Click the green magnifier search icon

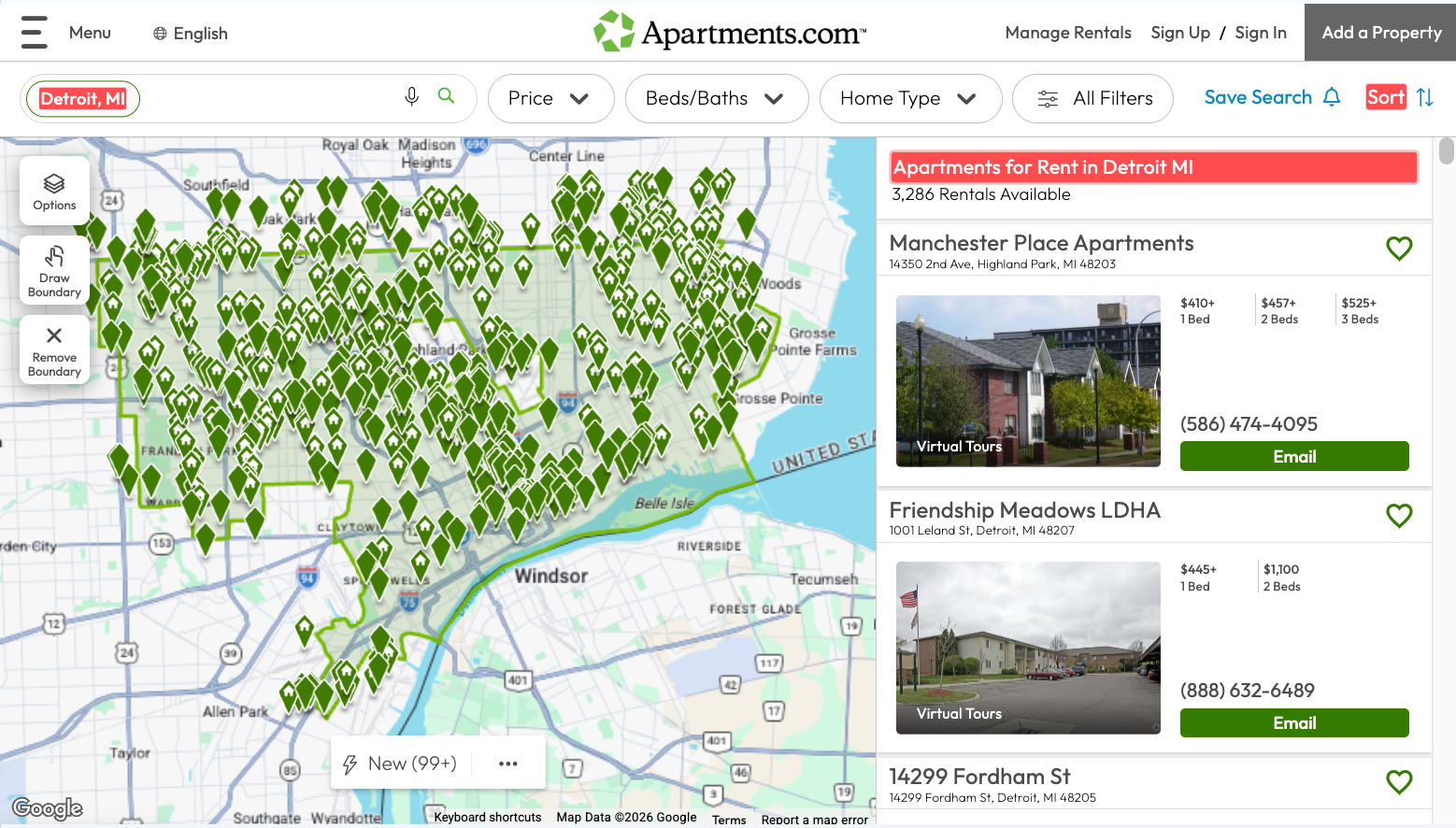coord(447,95)
